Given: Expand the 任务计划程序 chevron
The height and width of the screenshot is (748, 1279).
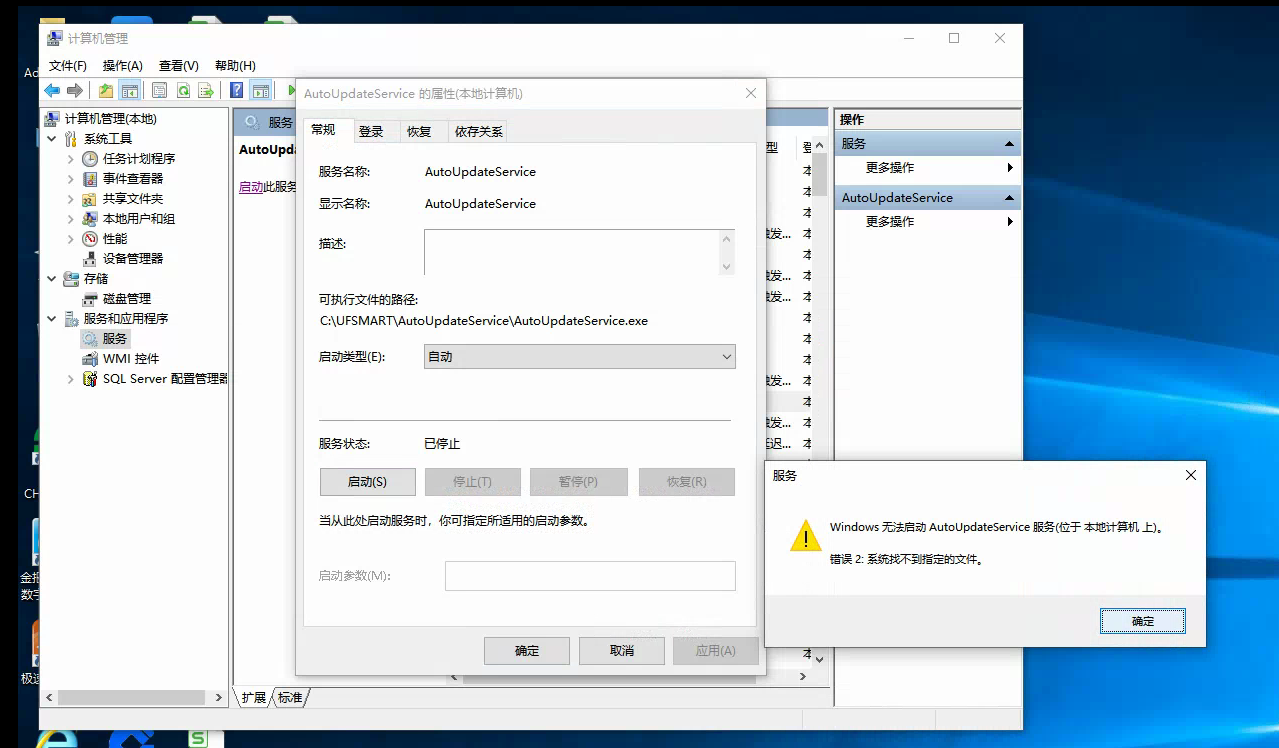Looking at the screenshot, I should (x=71, y=158).
